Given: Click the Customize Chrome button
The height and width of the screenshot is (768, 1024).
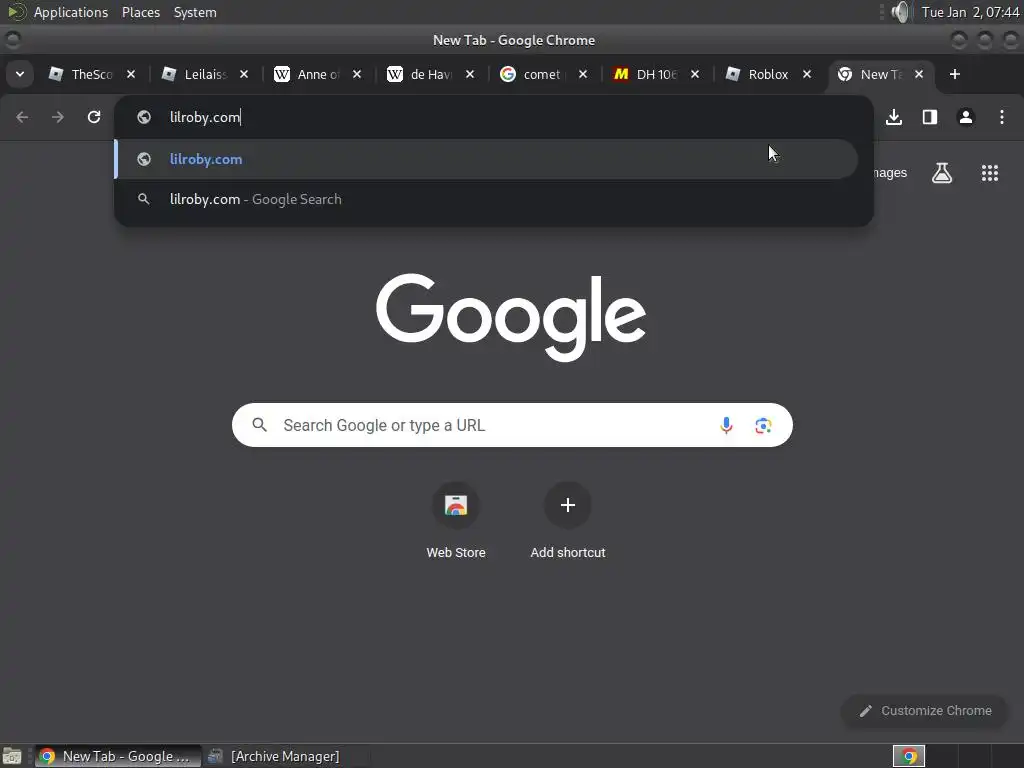Looking at the screenshot, I should tap(925, 711).
